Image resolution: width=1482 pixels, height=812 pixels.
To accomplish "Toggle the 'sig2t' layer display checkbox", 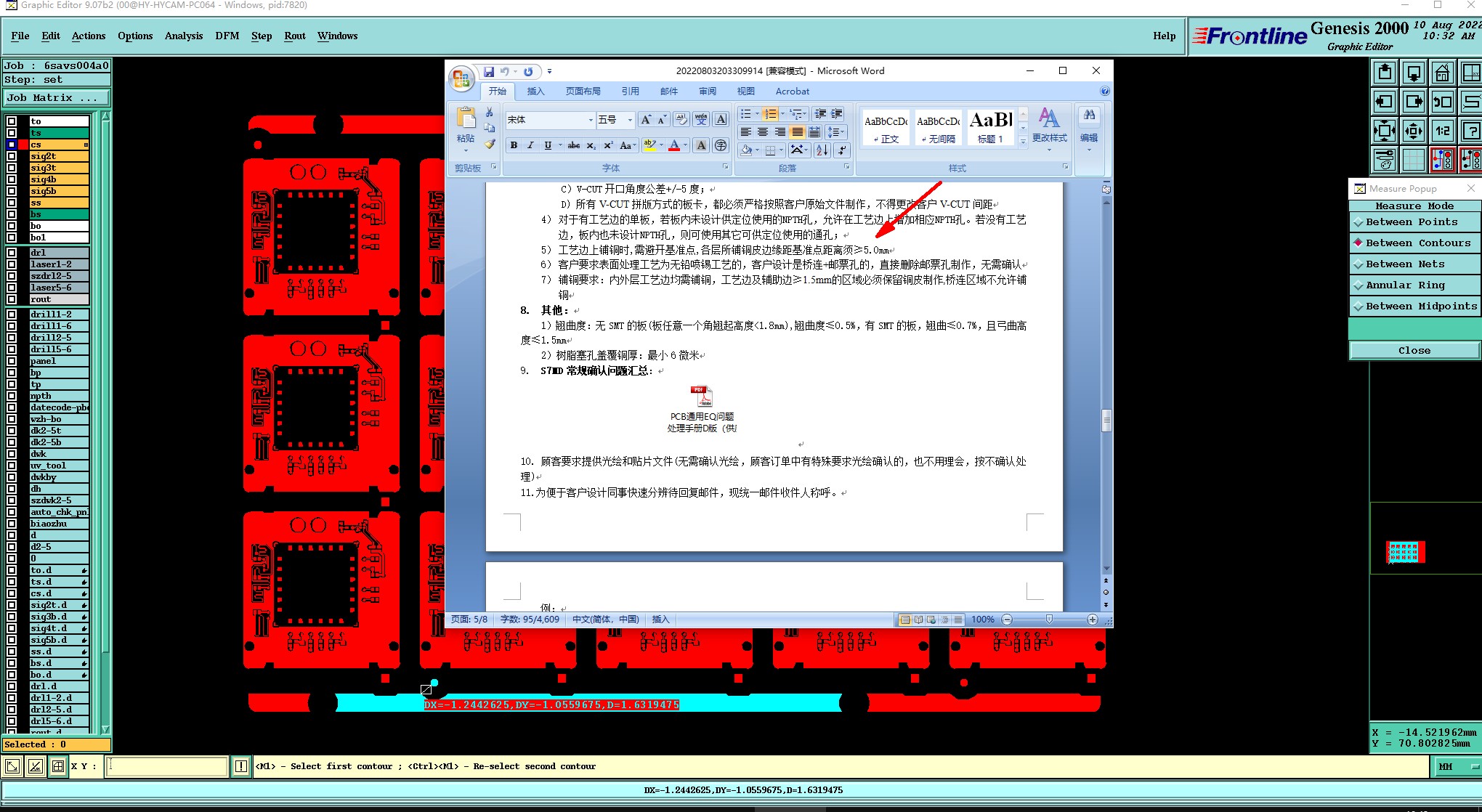I will click(x=12, y=156).
